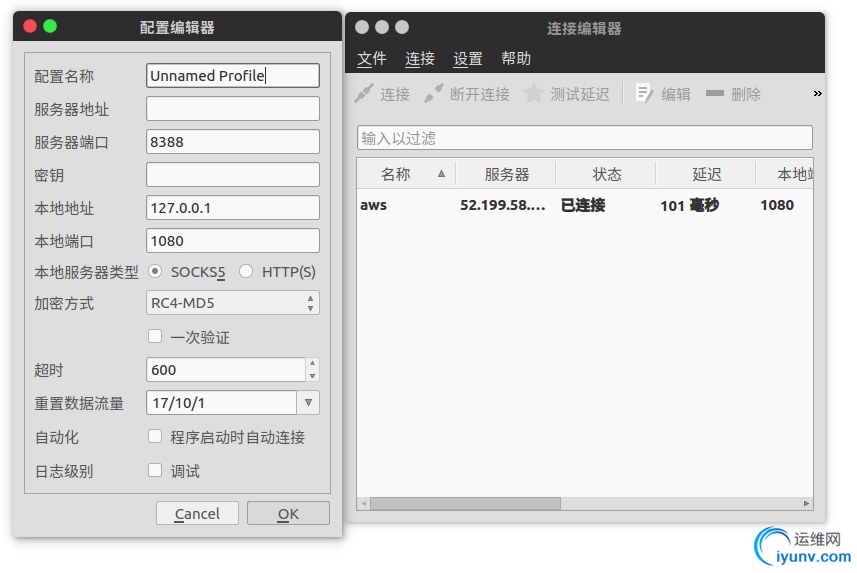Open the 设置 menu
This screenshot has width=857, height=573.
pyautogui.click(x=468, y=58)
